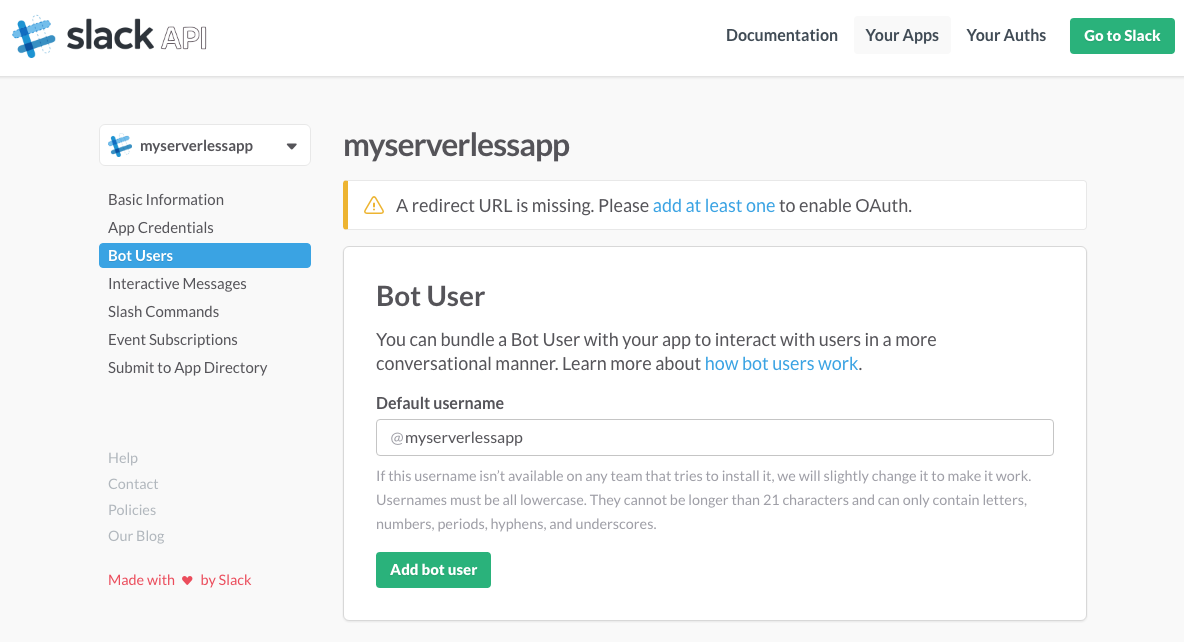1184x642 pixels.
Task: Select Basic Information in sidebar
Action: point(166,199)
